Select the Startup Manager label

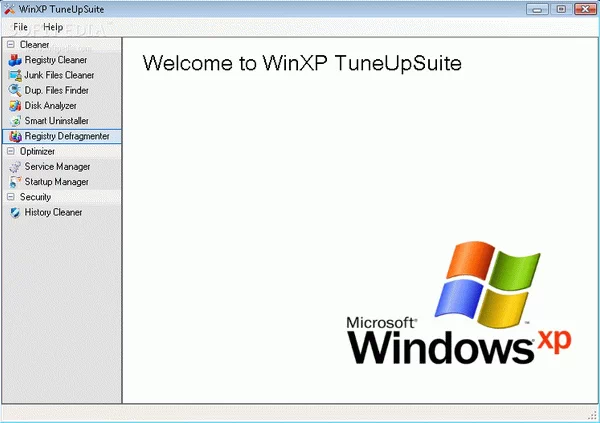[x=57, y=182]
